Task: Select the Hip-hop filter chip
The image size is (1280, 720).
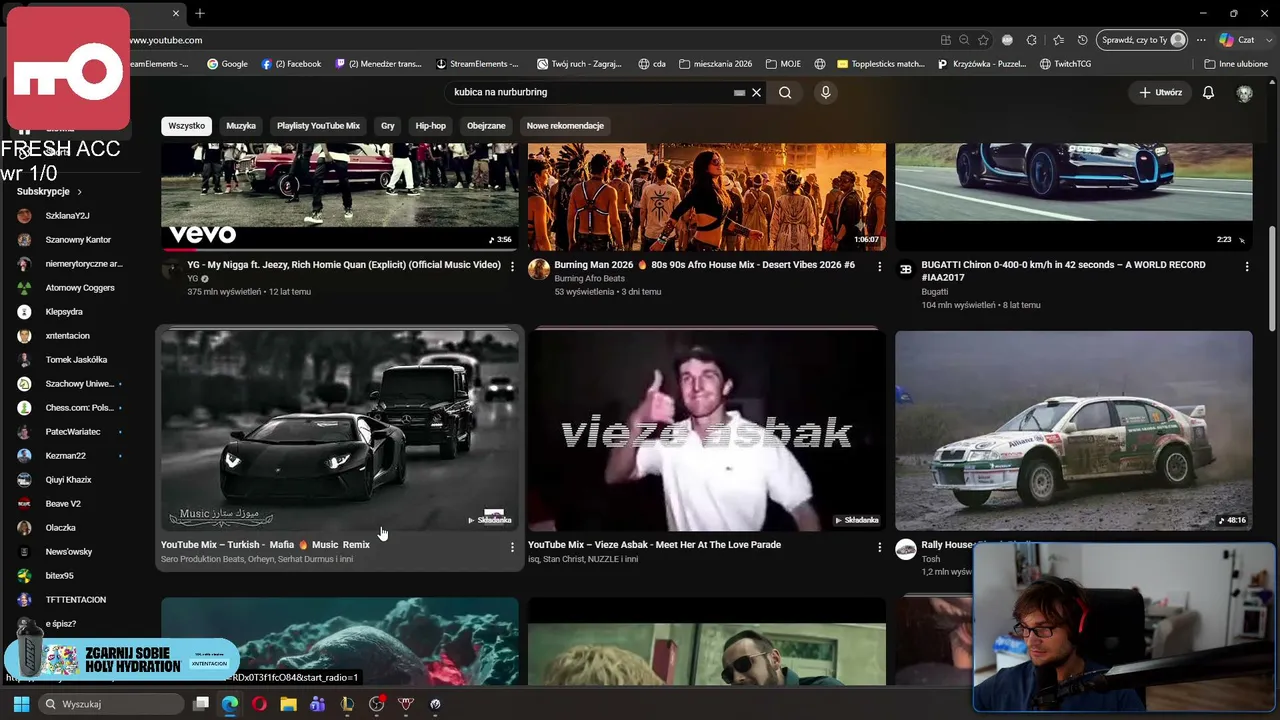Action: click(x=431, y=126)
